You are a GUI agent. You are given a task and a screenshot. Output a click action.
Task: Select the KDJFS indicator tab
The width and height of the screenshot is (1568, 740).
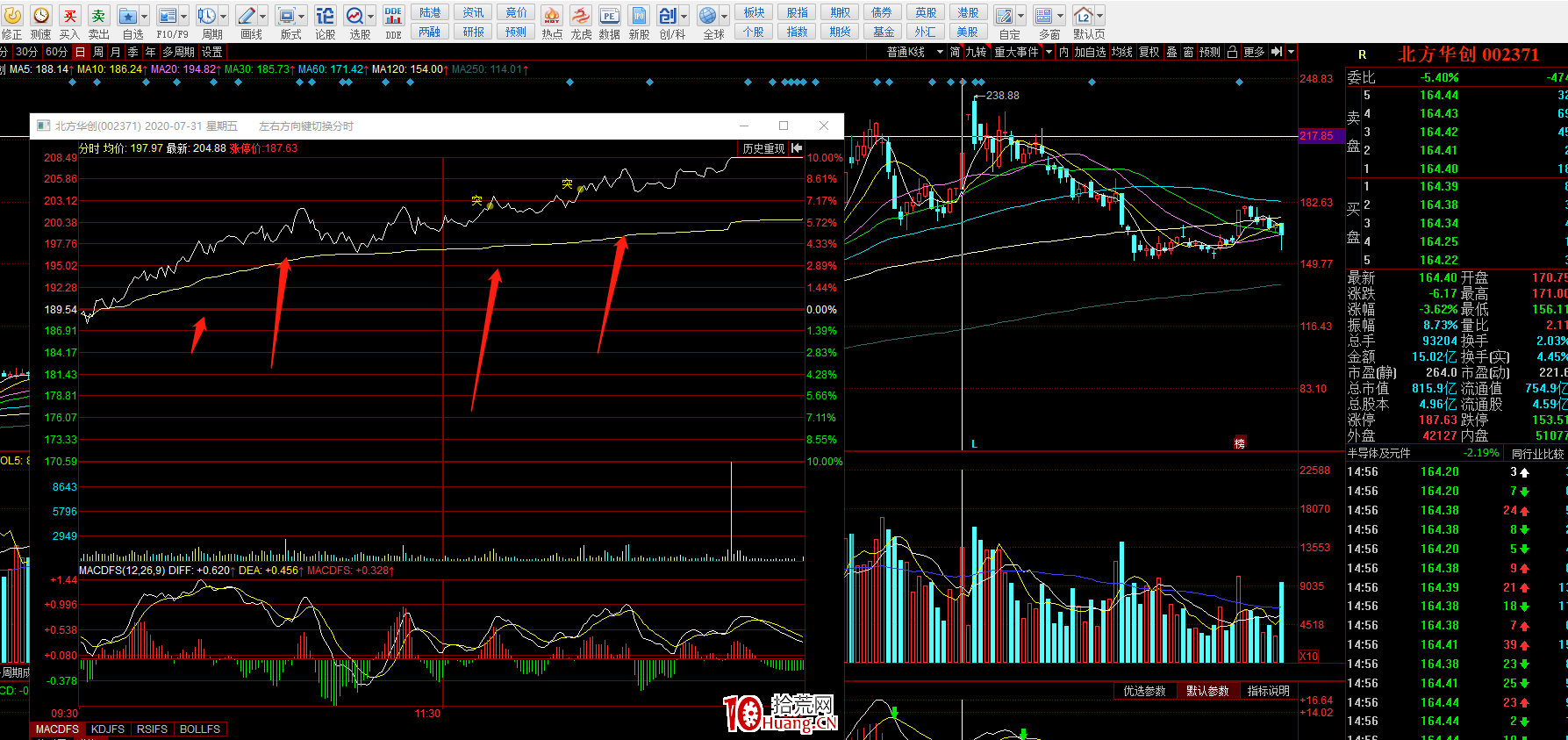point(108,729)
